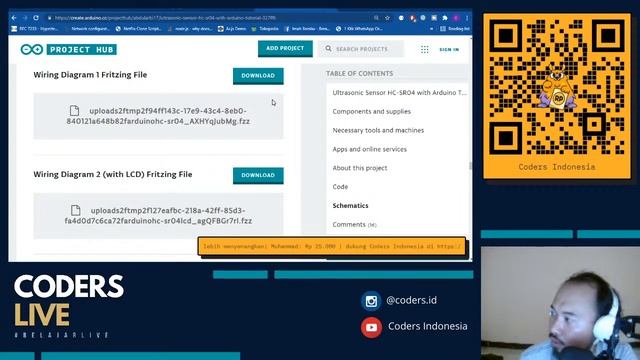Viewport: 640px width, 360px height.
Task: Click the Wiring Diagram 1 Fritzing File heading
Action: [90, 75]
